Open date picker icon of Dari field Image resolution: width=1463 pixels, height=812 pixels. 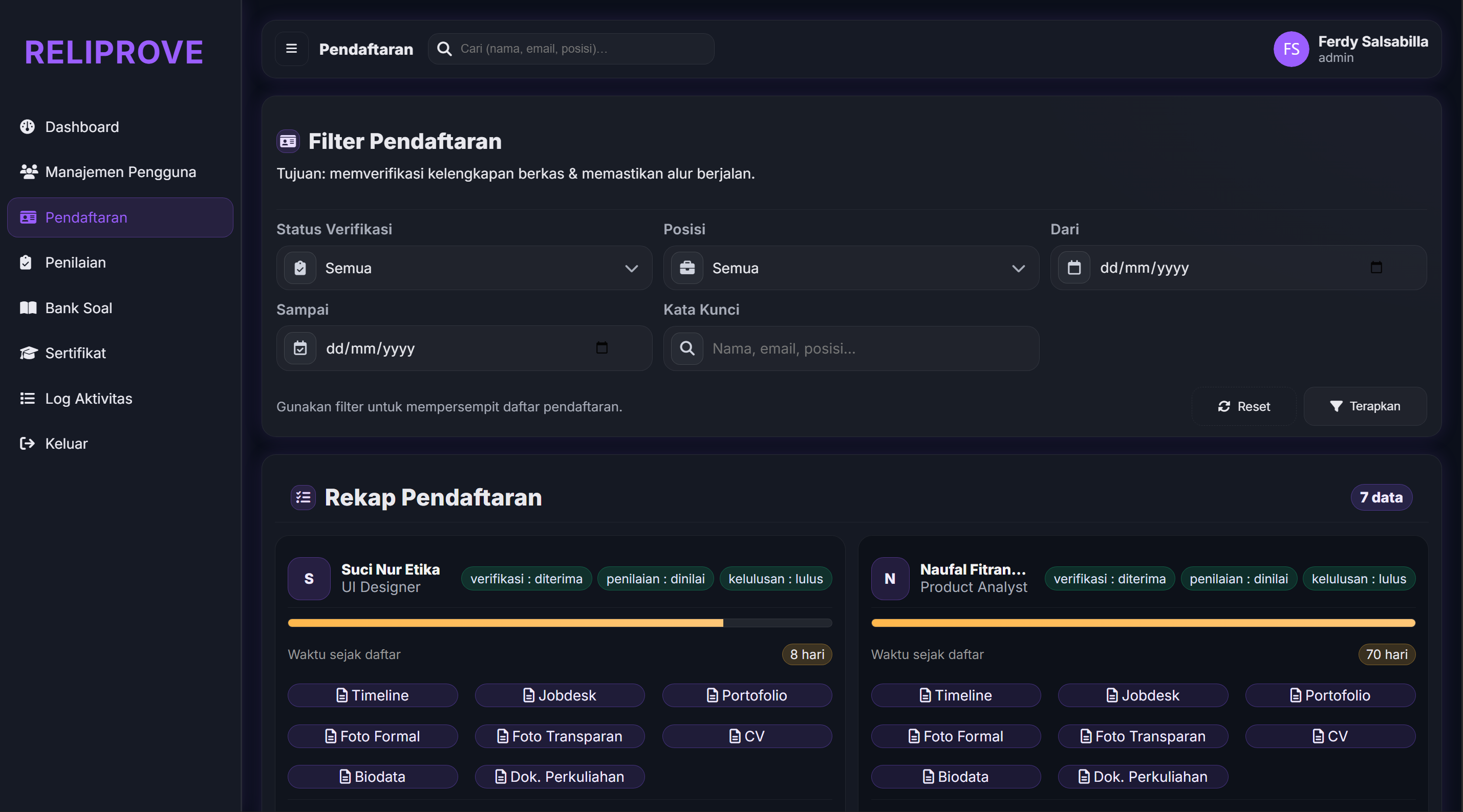[1376, 268]
